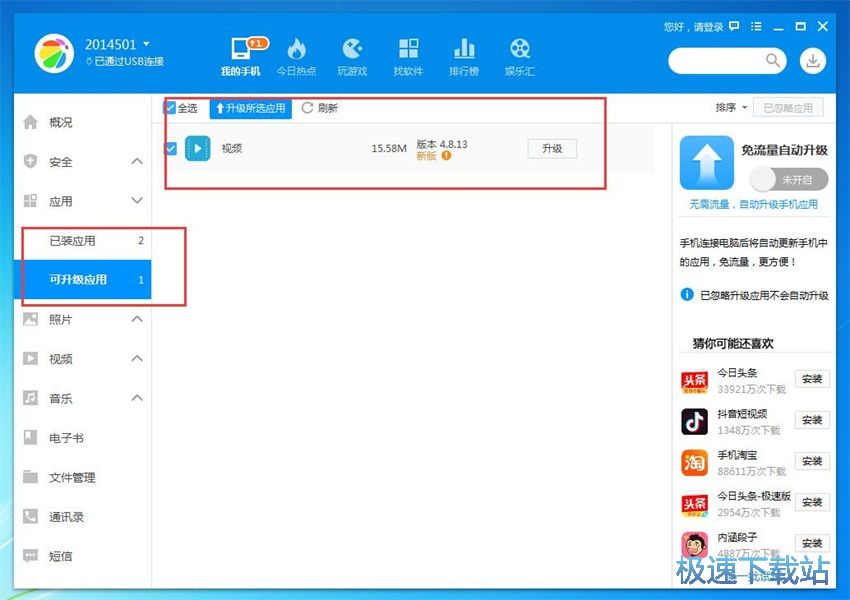Install 手机淘宝 app
The image size is (850, 600).
pyautogui.click(x=812, y=461)
